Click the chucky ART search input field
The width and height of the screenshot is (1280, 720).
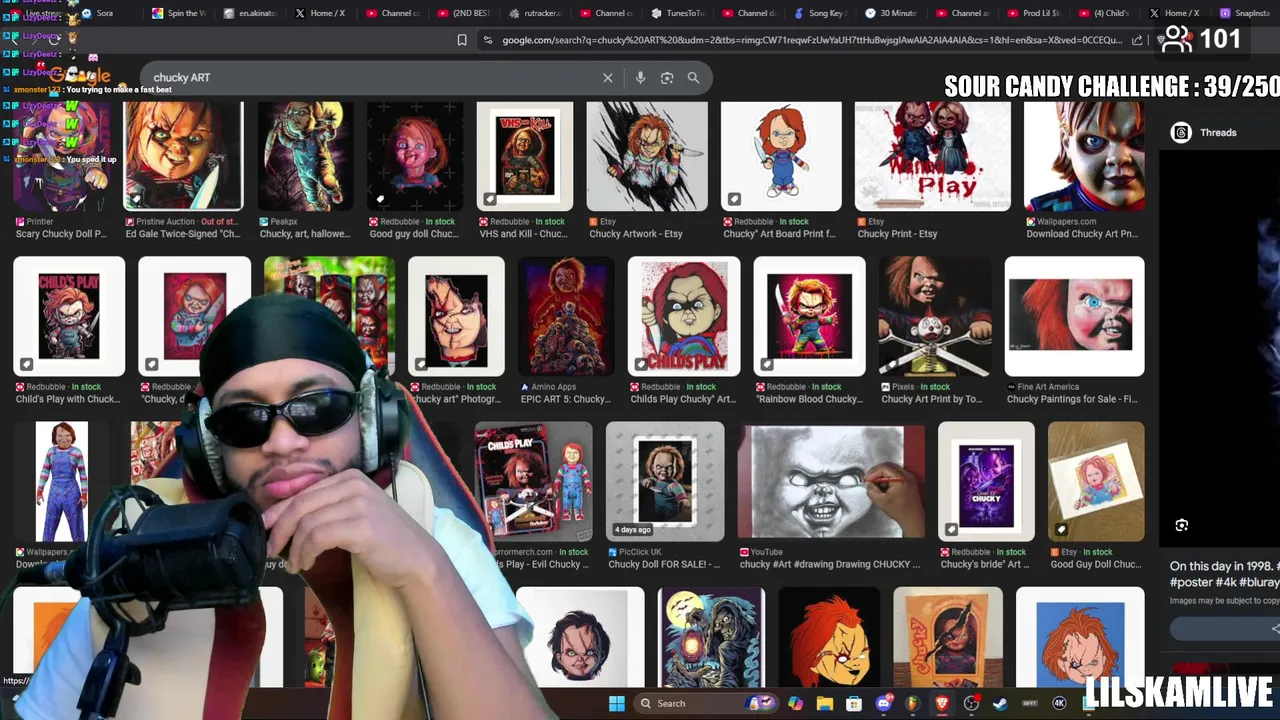(370, 78)
